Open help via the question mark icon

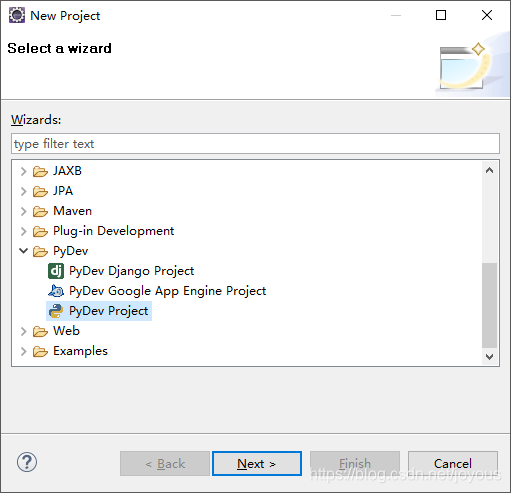[x=27, y=462]
